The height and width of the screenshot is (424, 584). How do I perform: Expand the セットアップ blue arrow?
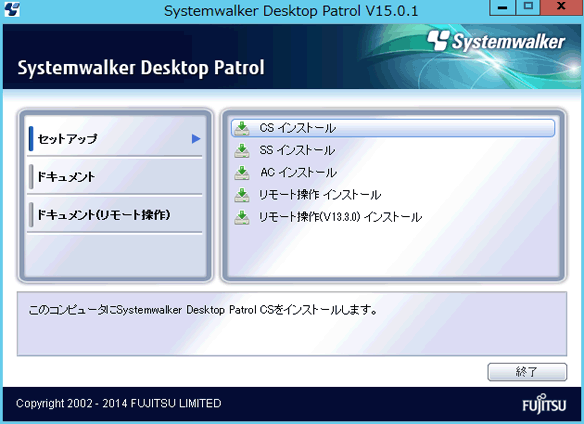196,139
